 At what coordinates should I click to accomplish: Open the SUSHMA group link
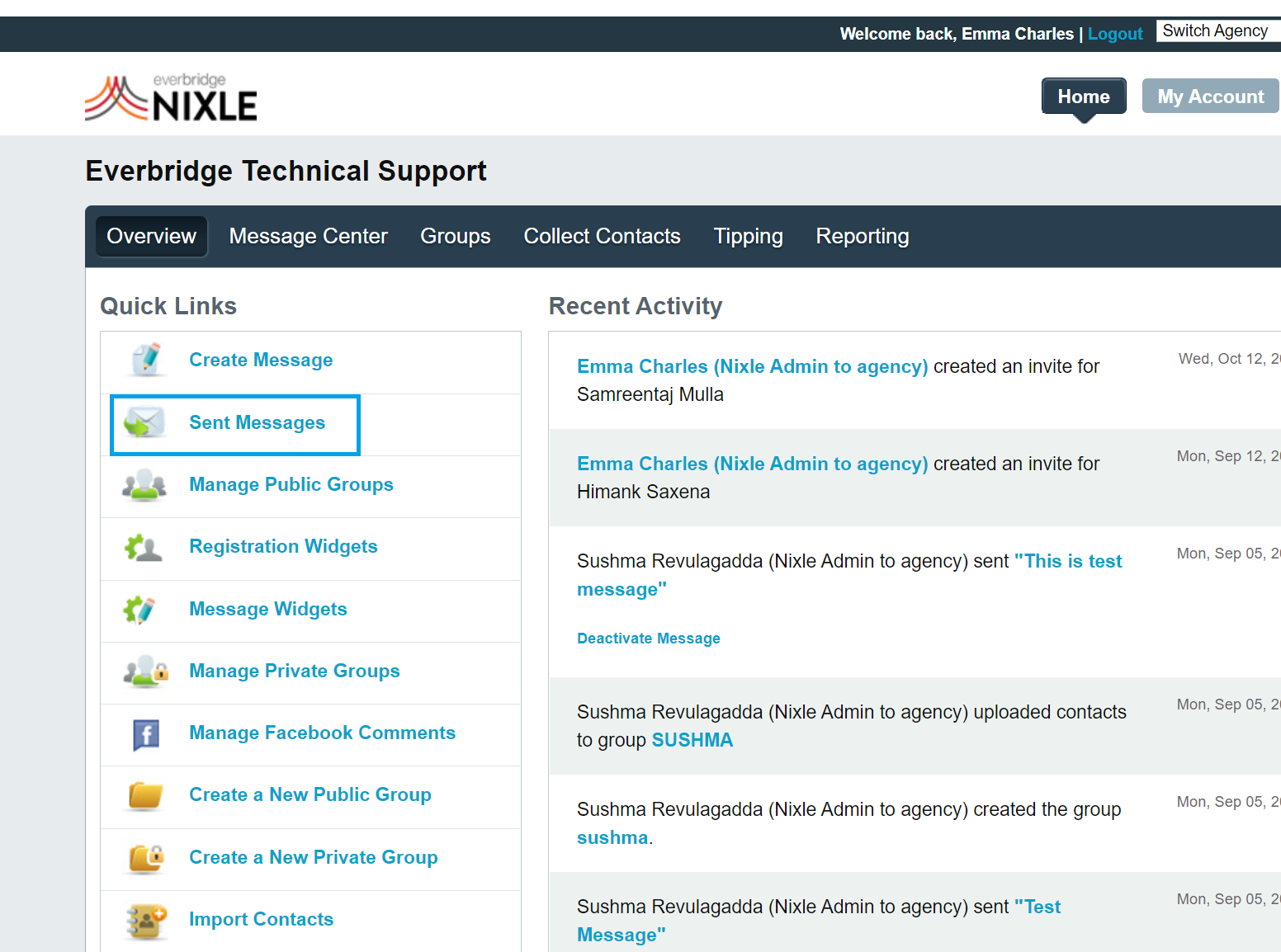pos(692,741)
